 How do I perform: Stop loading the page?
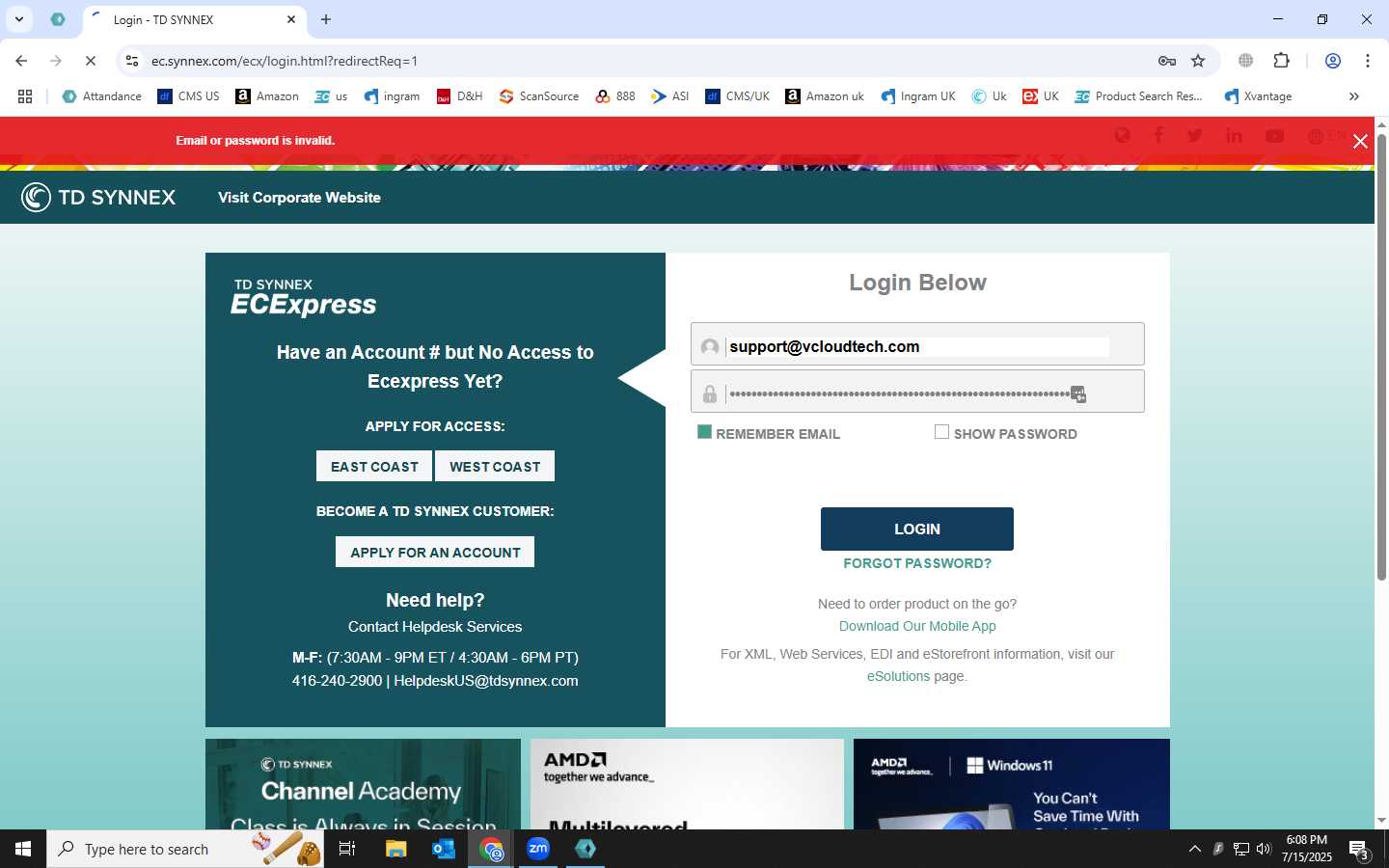(90, 61)
